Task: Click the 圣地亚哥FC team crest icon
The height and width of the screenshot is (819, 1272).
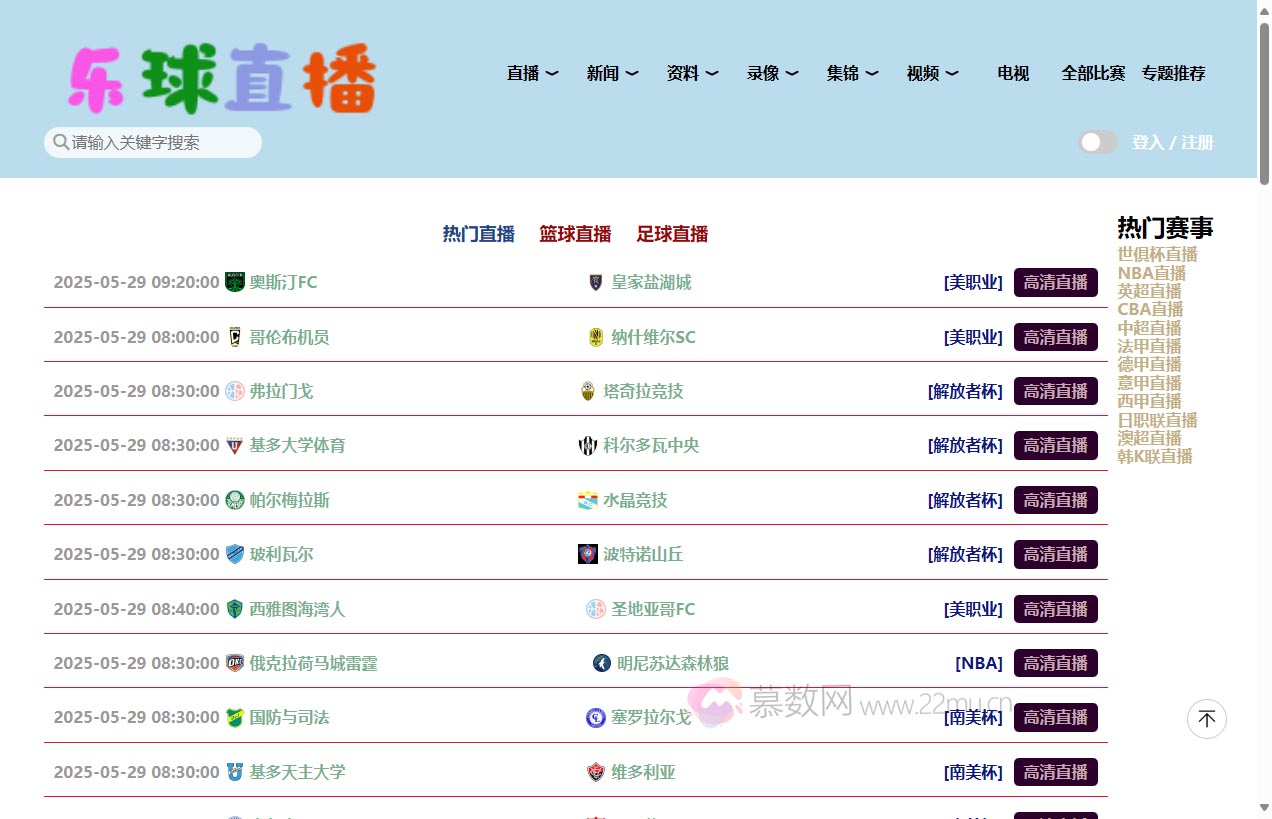Action: (x=597, y=609)
